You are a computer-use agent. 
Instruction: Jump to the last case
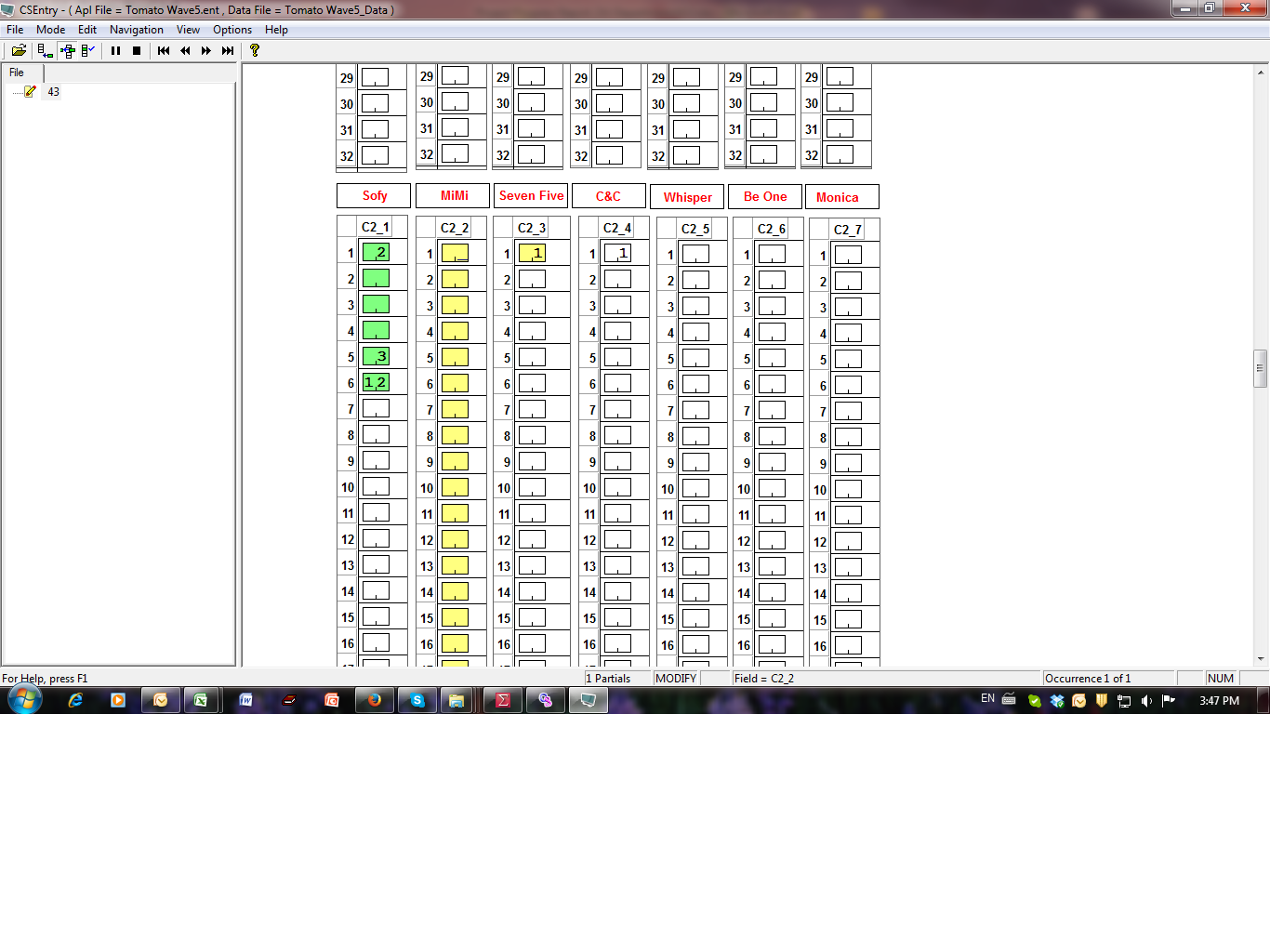click(x=228, y=50)
